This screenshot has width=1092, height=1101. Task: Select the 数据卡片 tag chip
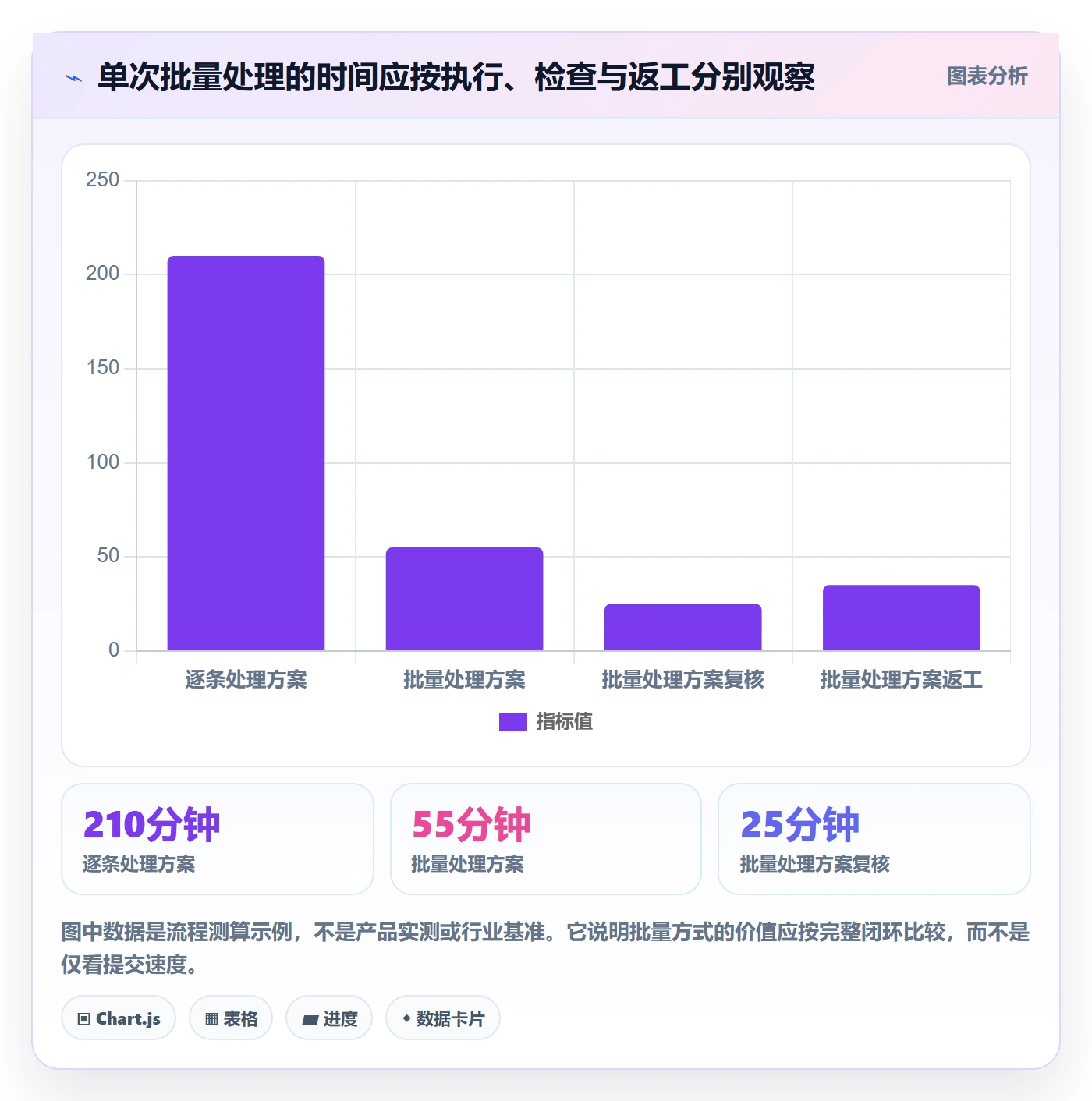(x=443, y=1018)
